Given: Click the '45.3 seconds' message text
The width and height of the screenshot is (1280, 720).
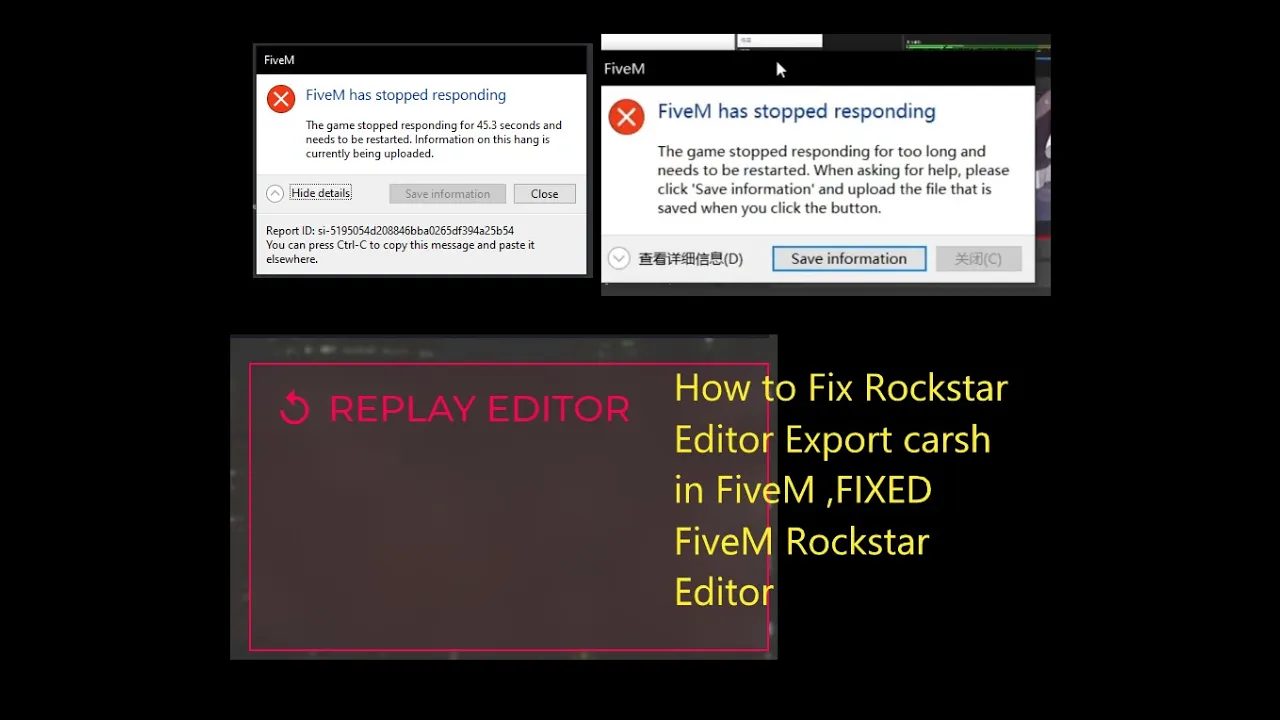Looking at the screenshot, I should pos(434,139).
